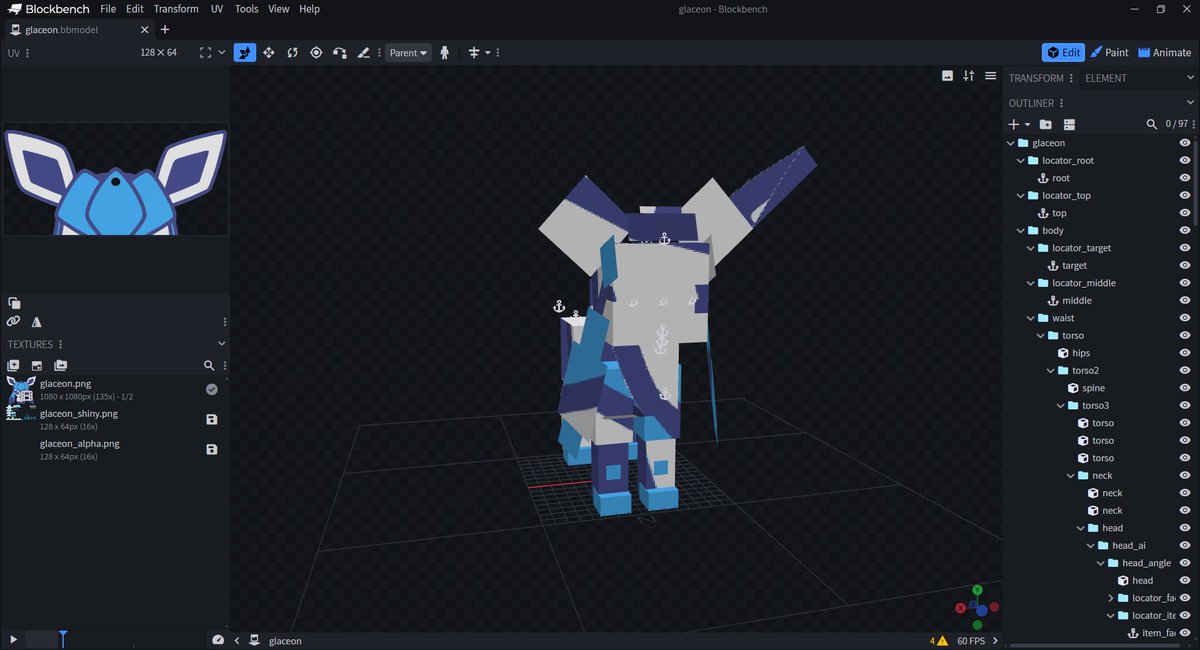Click the warning triangle in status bar

tap(942, 641)
